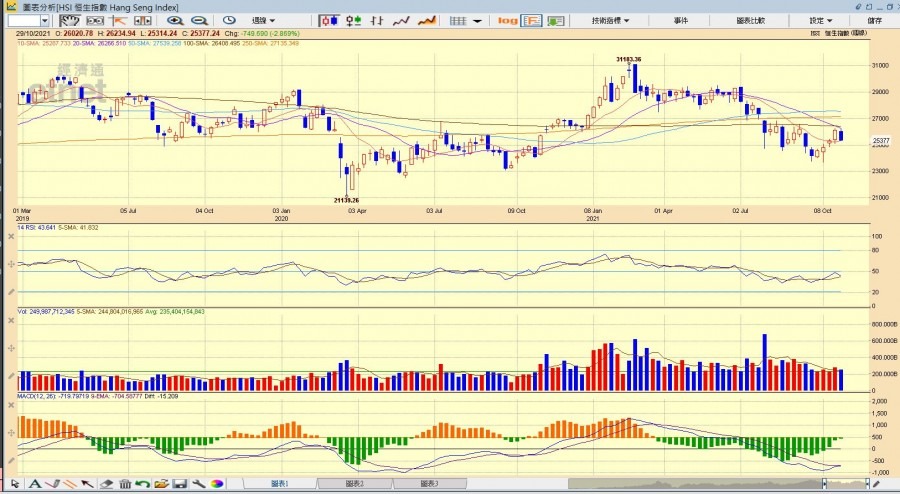The image size is (900, 494).
Task: Select the eraser tool
Action: (108, 484)
